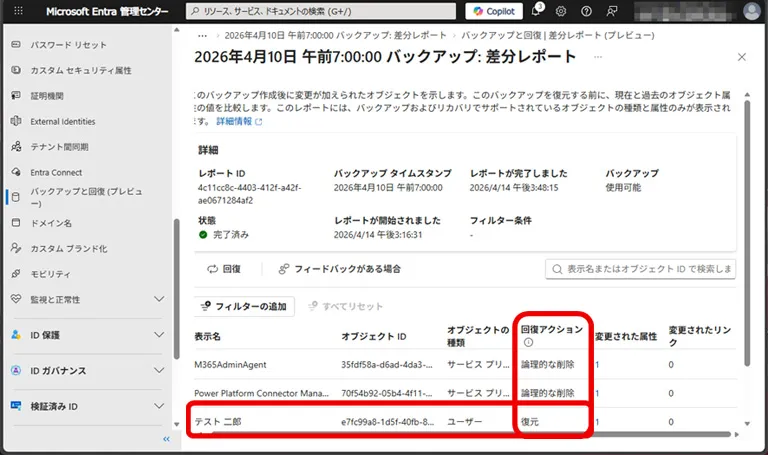Image resolution: width=768 pixels, height=455 pixels.
Task: Click the object search field
Action: pos(641,269)
